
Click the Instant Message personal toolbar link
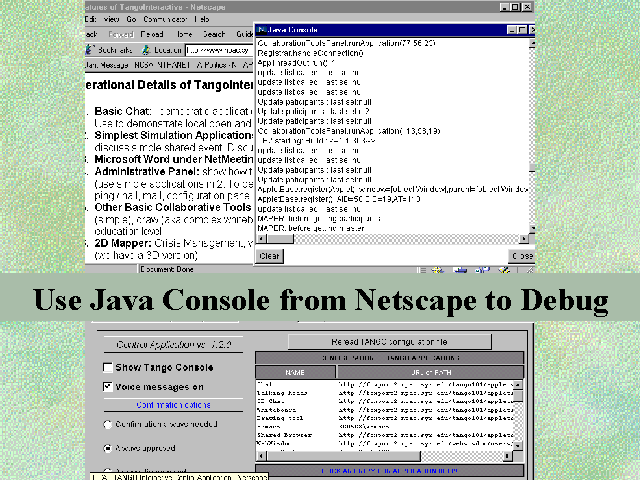click(107, 65)
